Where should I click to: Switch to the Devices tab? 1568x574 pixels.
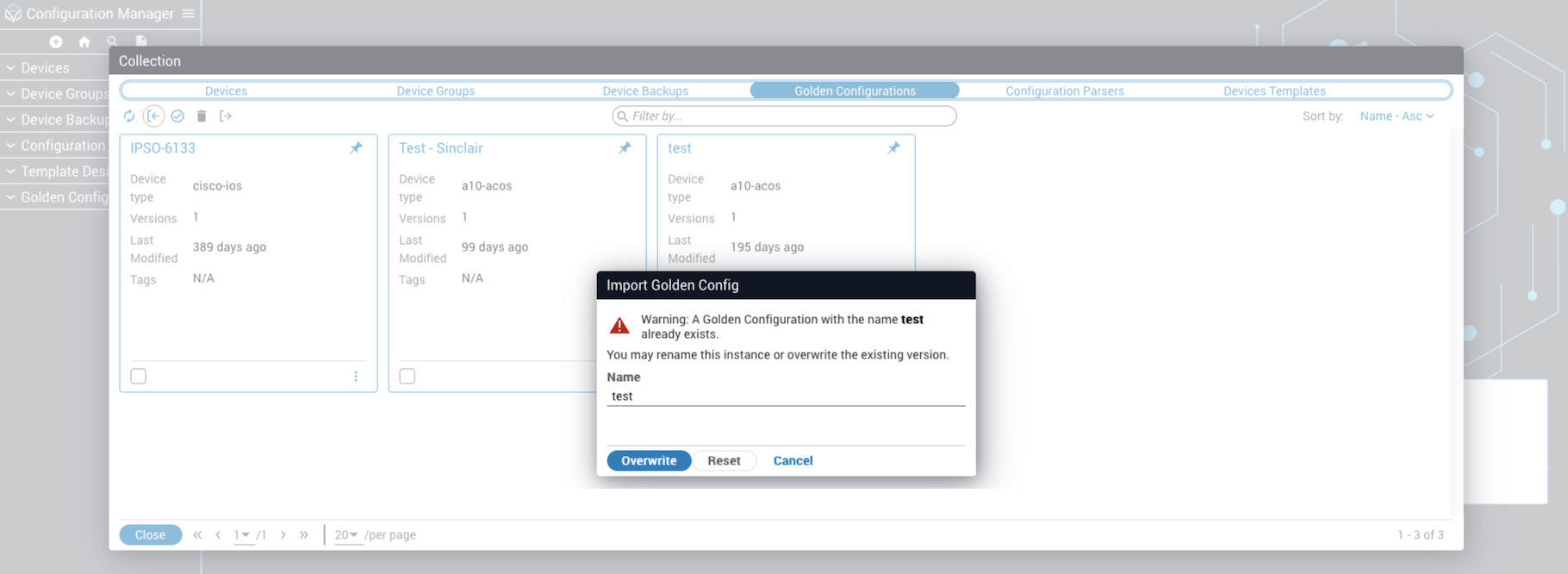point(226,90)
